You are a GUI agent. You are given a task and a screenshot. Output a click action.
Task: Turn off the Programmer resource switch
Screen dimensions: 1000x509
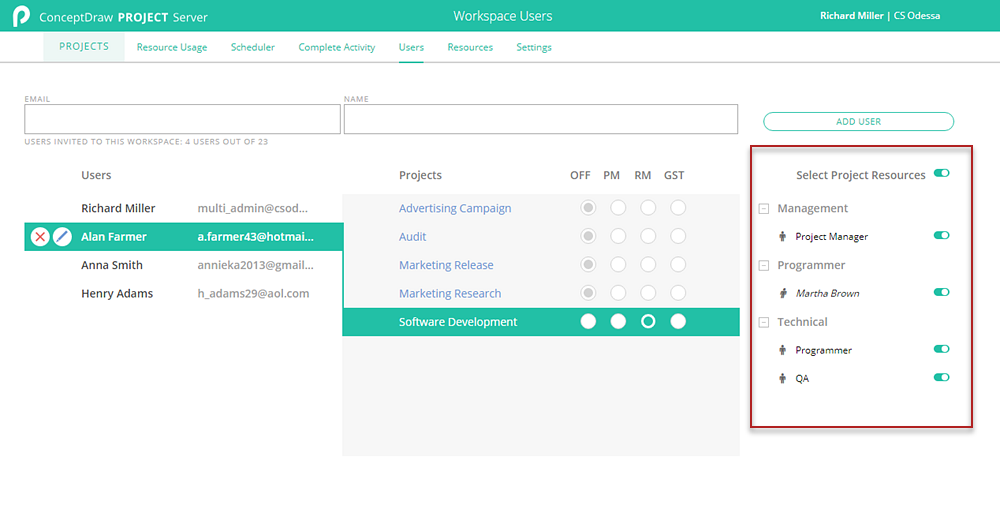pos(941,349)
